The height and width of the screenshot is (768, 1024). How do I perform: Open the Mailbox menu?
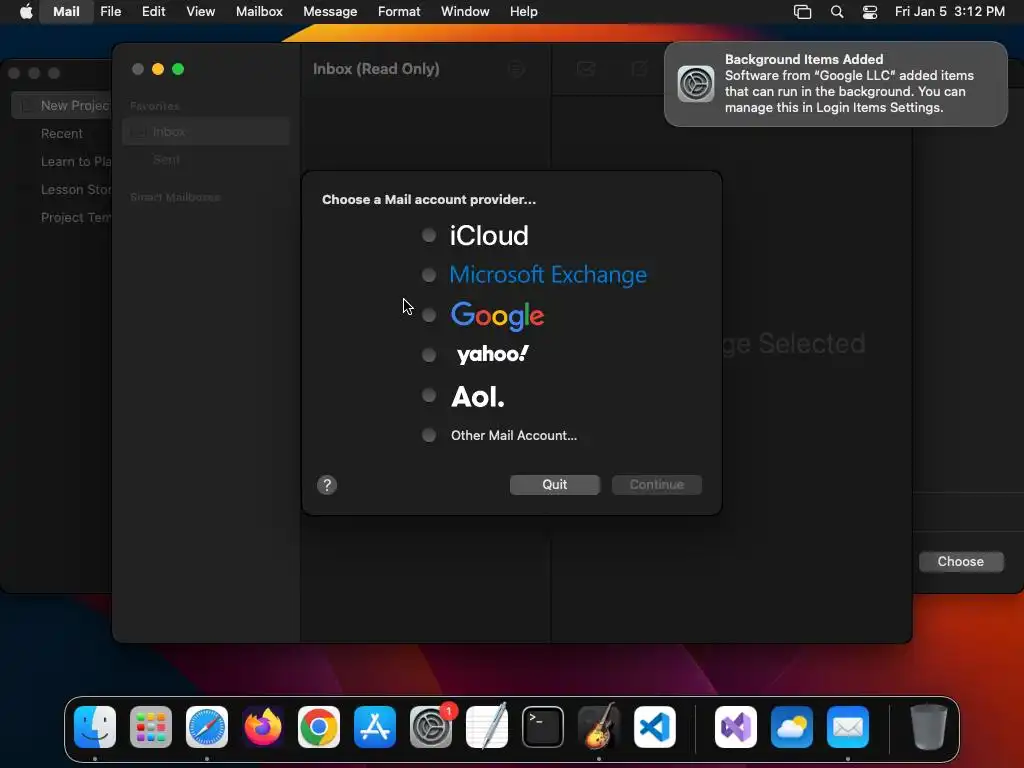click(259, 12)
